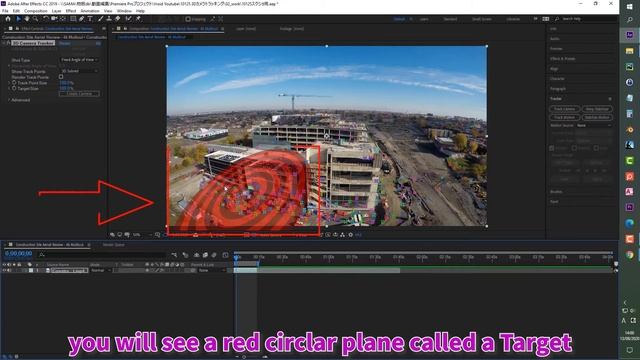640x360 pixels.
Task: Toggle hide shy layers icon in timeline
Action: point(196,255)
